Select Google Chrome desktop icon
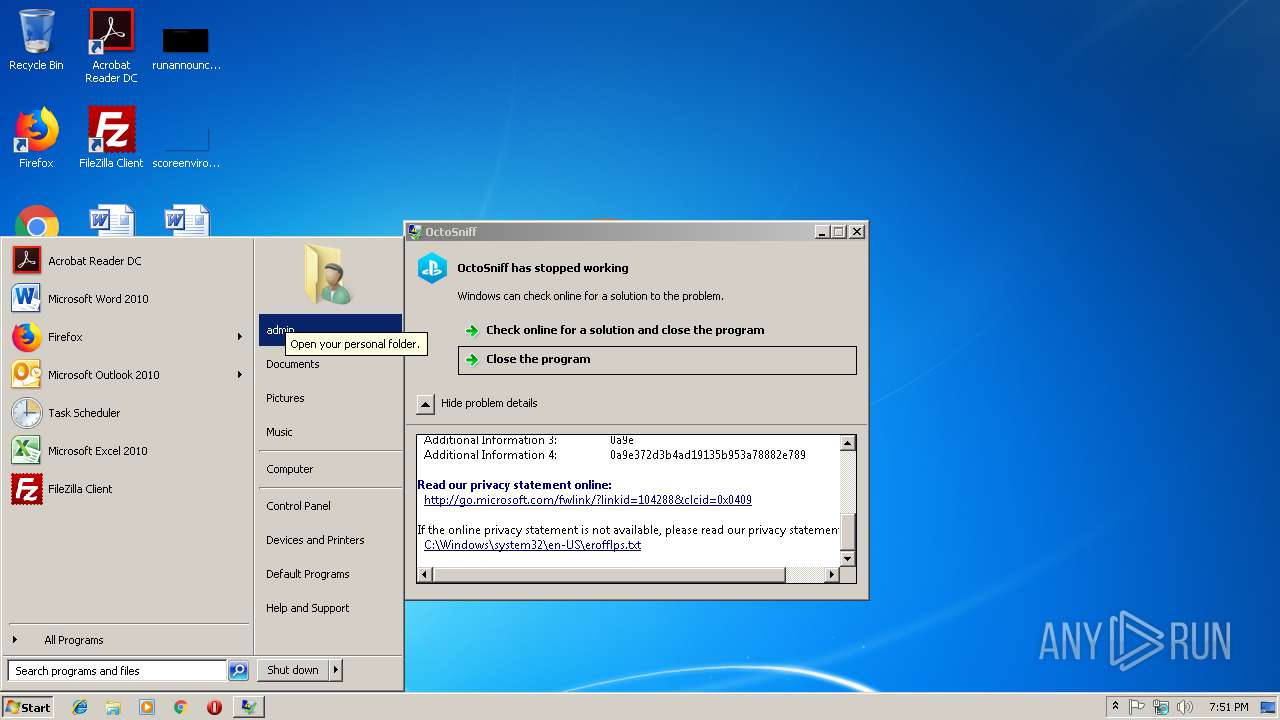Viewport: 1280px width, 720px height. (37, 222)
